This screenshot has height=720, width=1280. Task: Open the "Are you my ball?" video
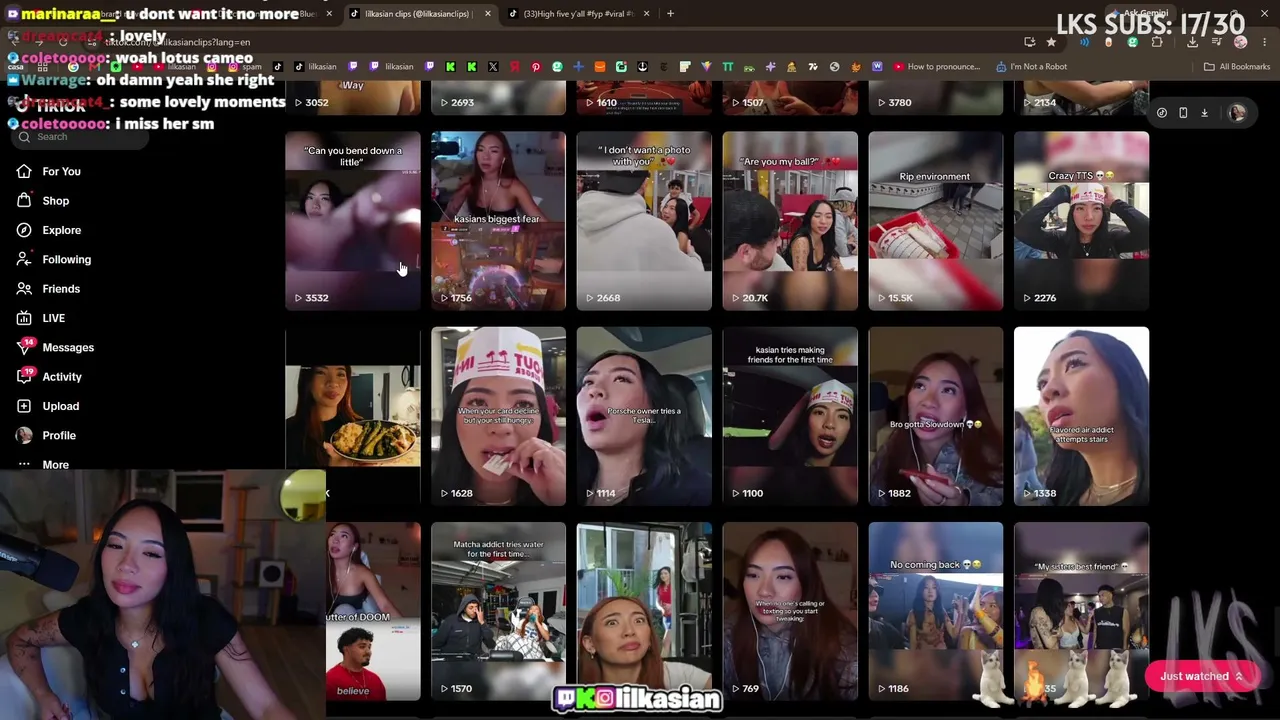pos(790,221)
